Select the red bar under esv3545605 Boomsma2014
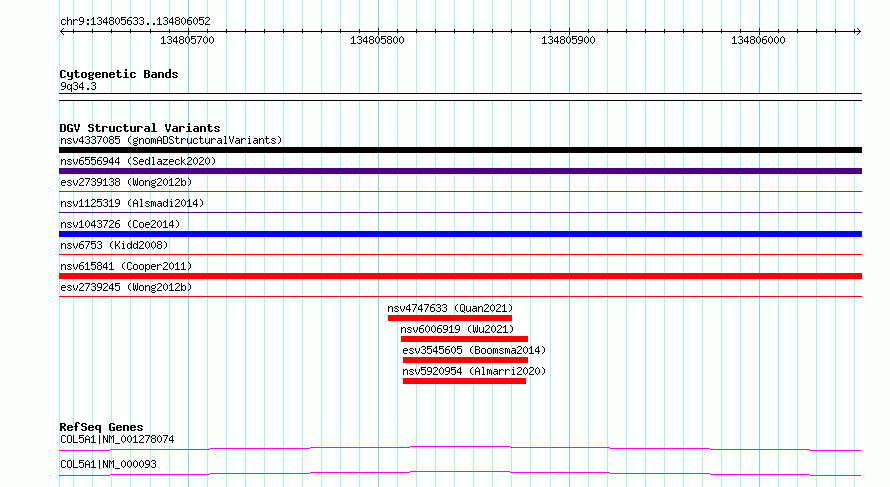 (465, 360)
